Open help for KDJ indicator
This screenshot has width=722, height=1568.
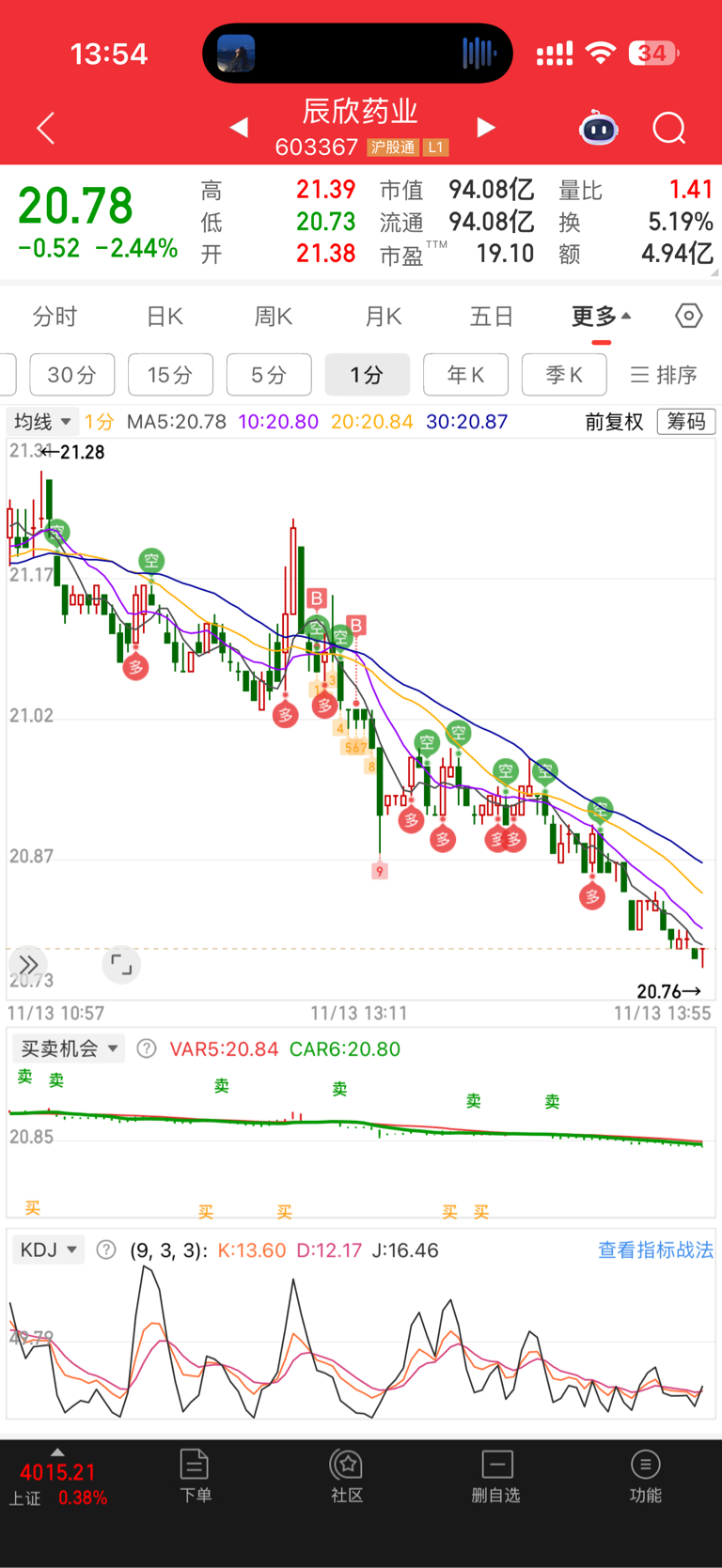[x=106, y=1250]
